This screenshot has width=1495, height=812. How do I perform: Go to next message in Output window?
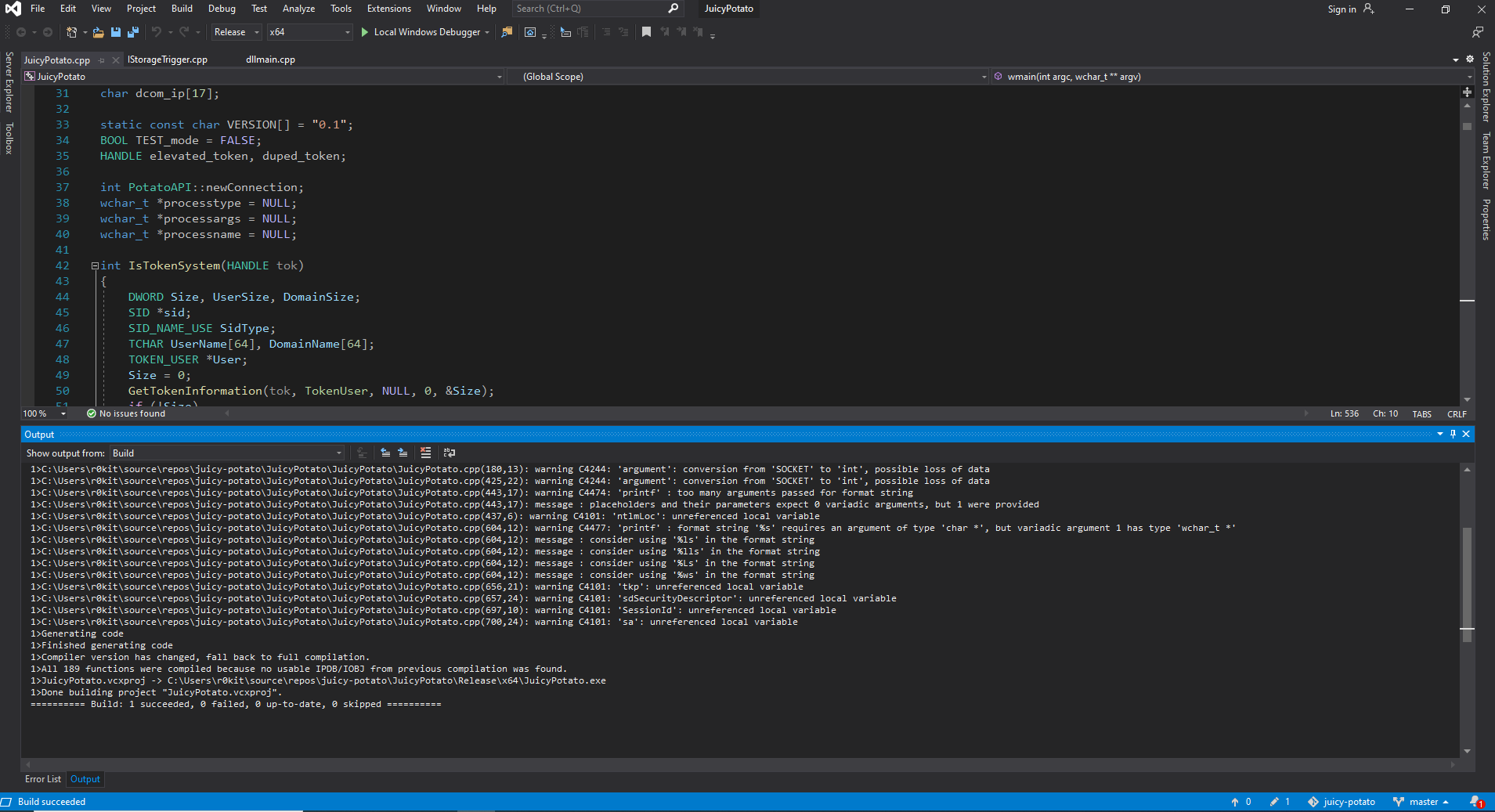click(x=403, y=453)
